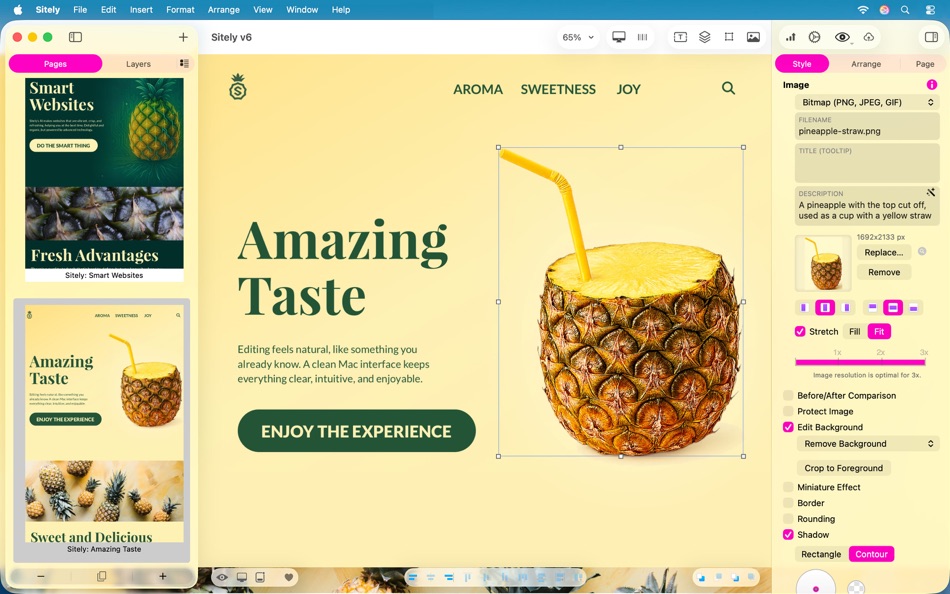Select the box/frame insertion tool
This screenshot has height=594, width=950.
[x=727, y=36]
